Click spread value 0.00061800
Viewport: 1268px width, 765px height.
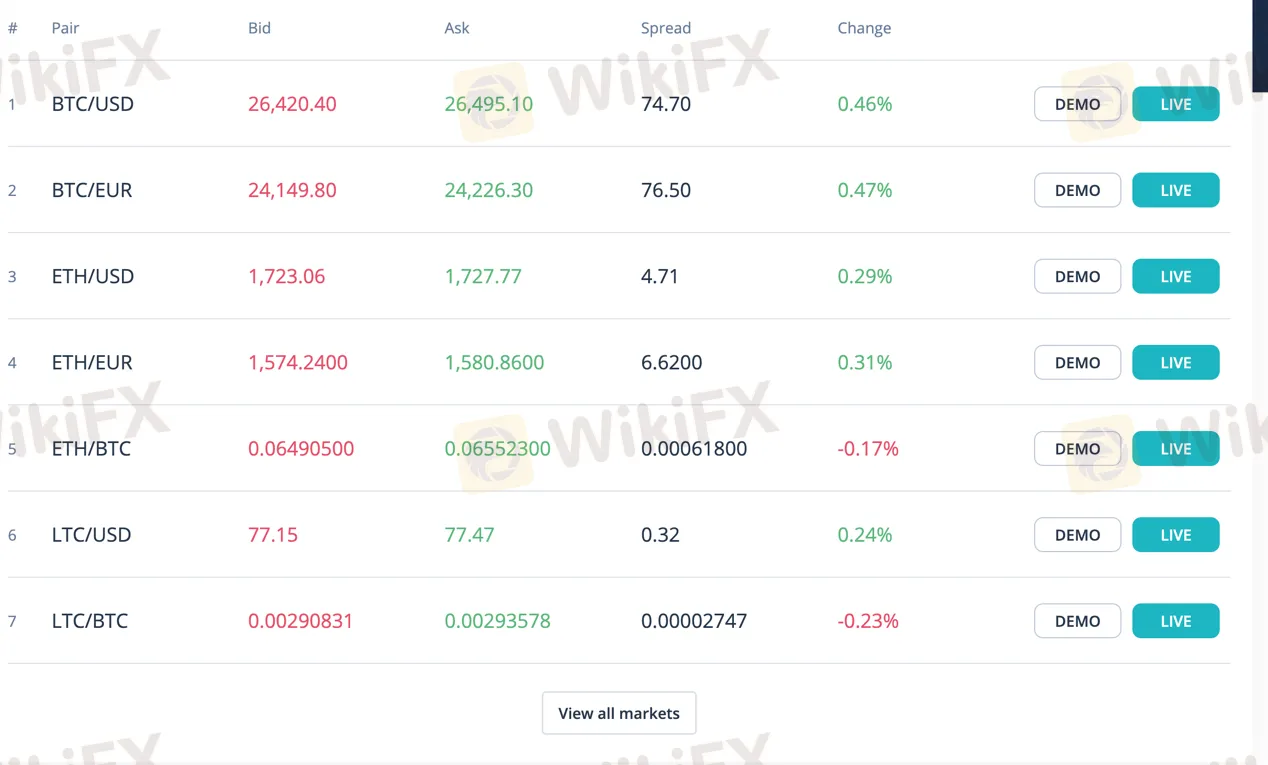694,448
